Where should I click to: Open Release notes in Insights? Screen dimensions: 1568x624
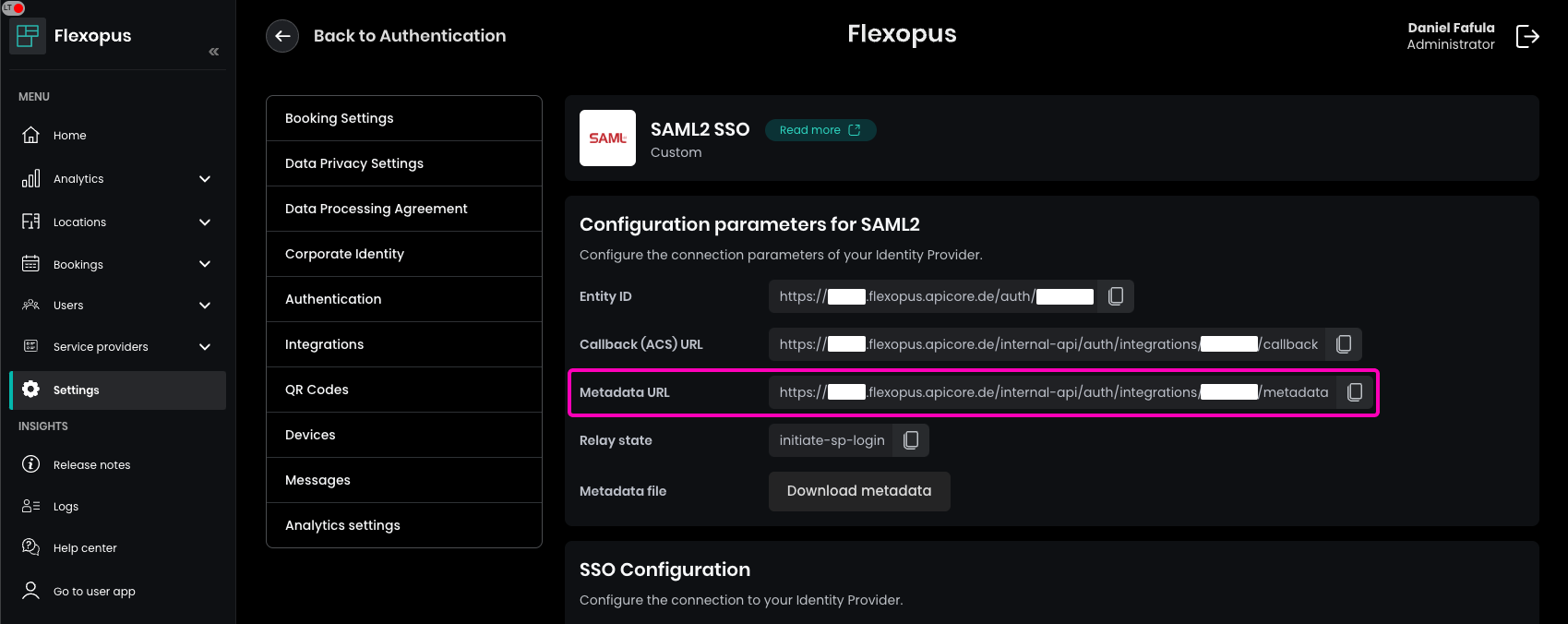[x=91, y=465]
